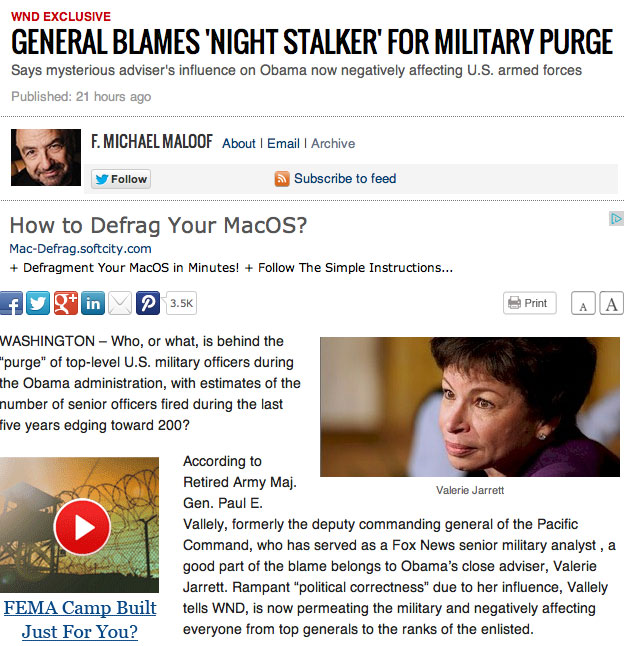Image resolution: width=625 pixels, height=646 pixels.
Task: Open author's Email link
Action: click(x=283, y=143)
